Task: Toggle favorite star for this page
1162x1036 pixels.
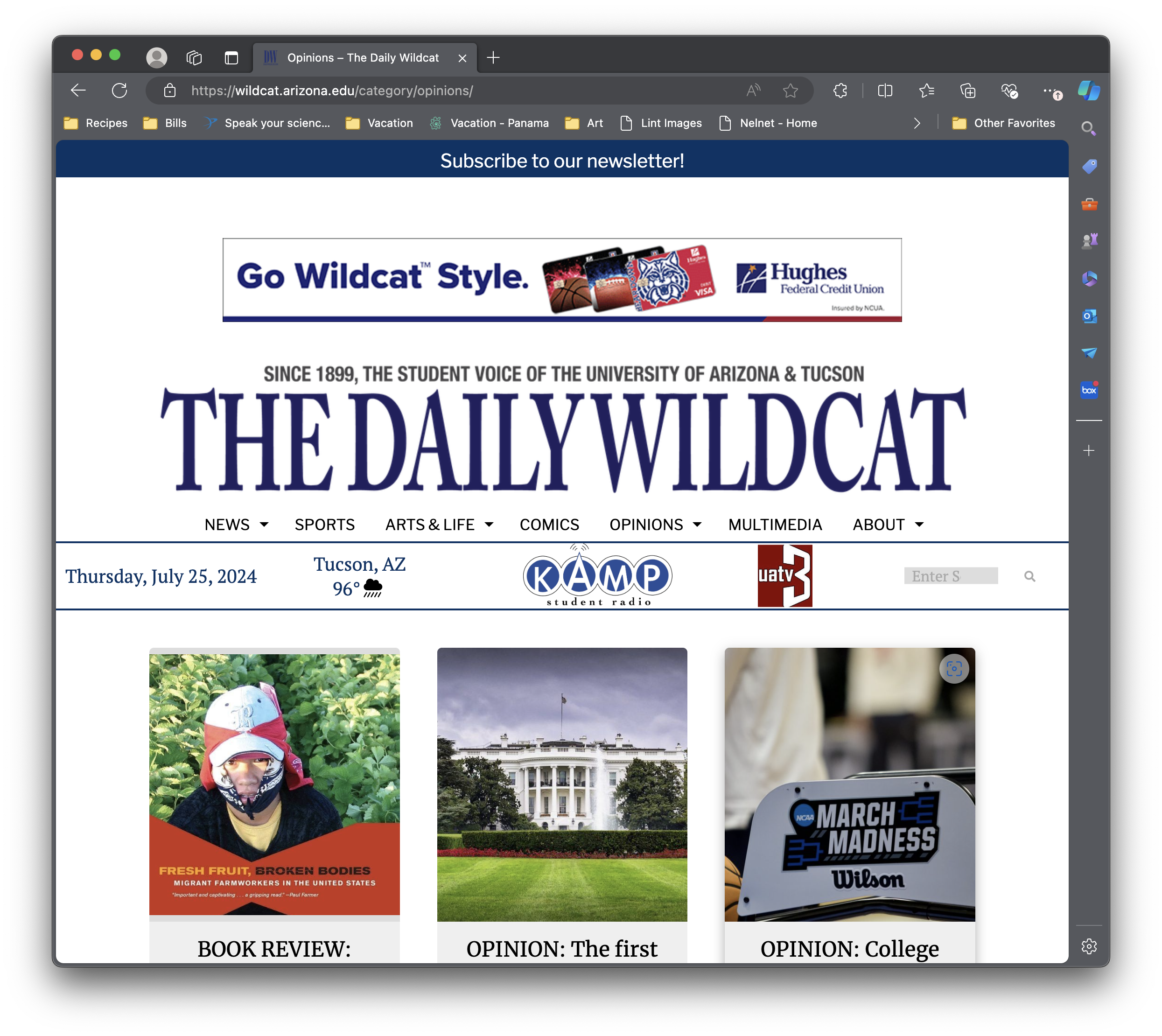Action: click(x=790, y=91)
